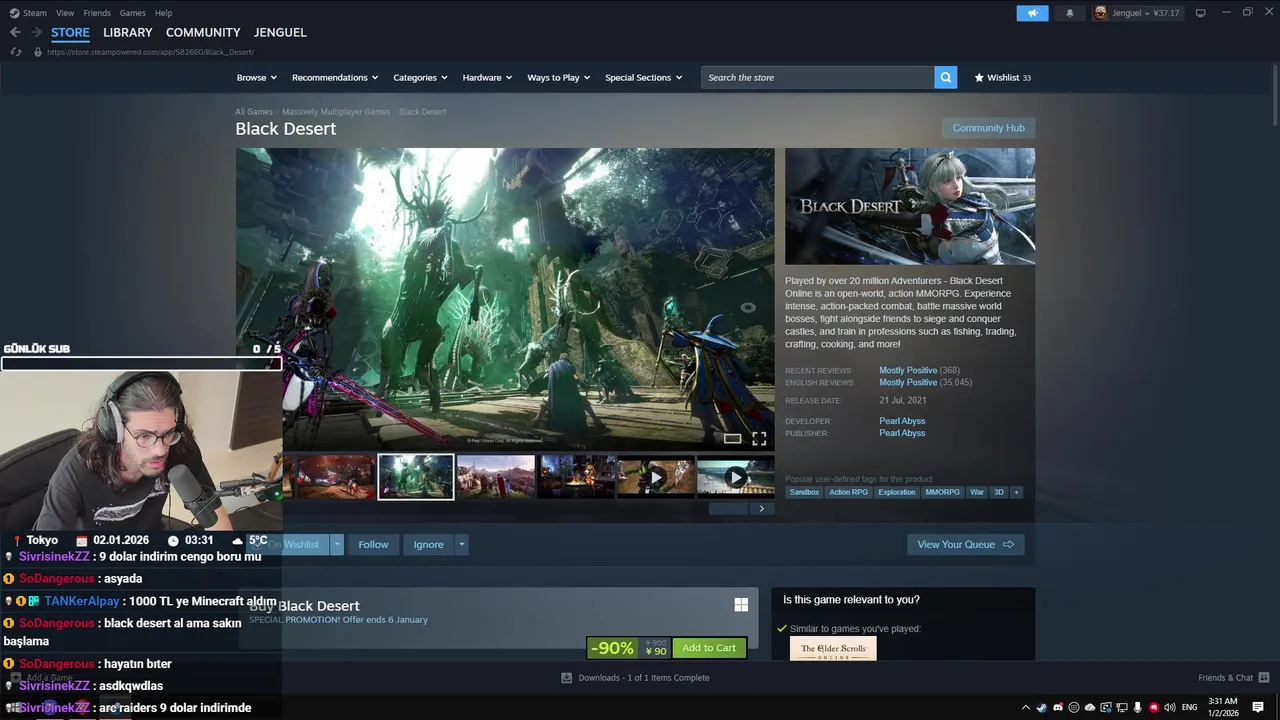Click the store search magnifier button

click(x=946, y=77)
